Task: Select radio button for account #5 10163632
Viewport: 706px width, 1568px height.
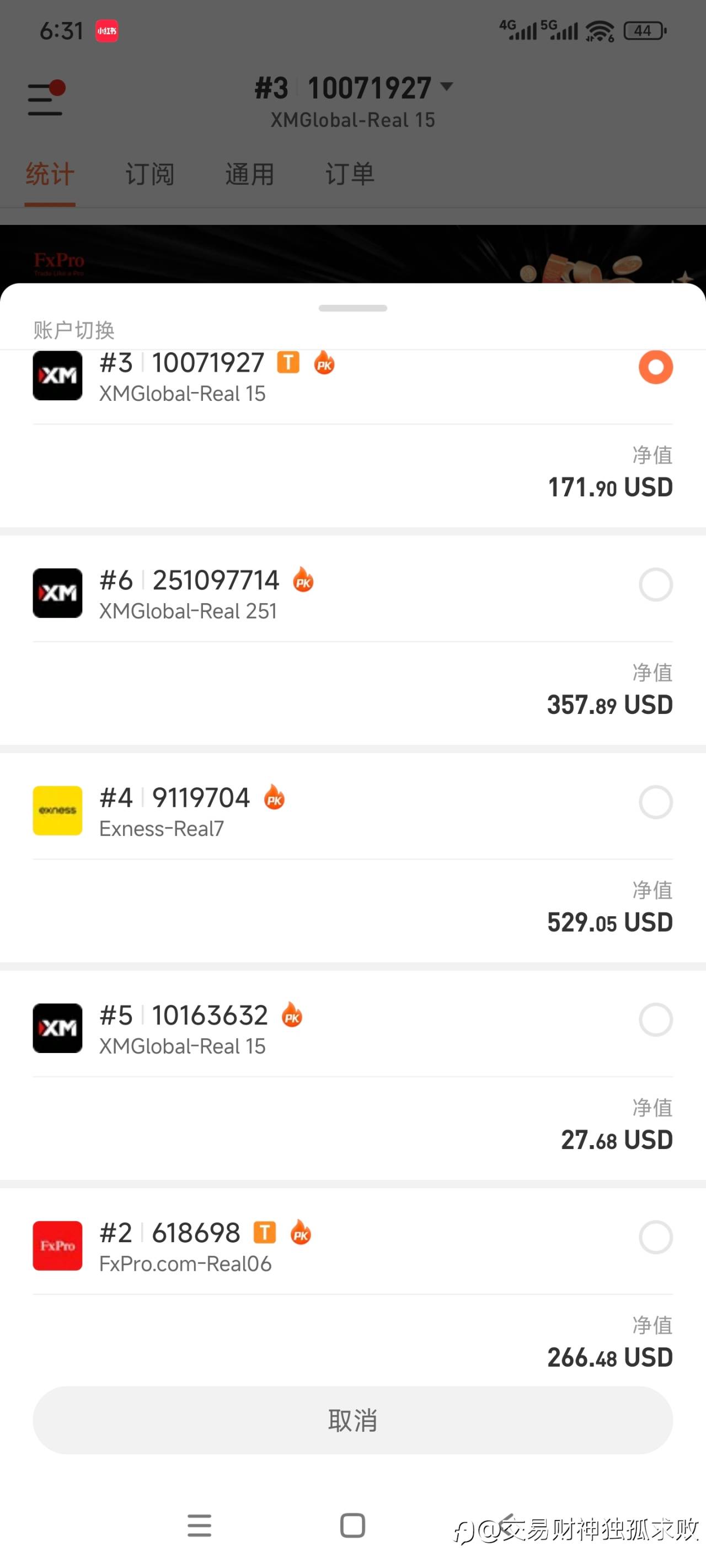Action: click(655, 1019)
